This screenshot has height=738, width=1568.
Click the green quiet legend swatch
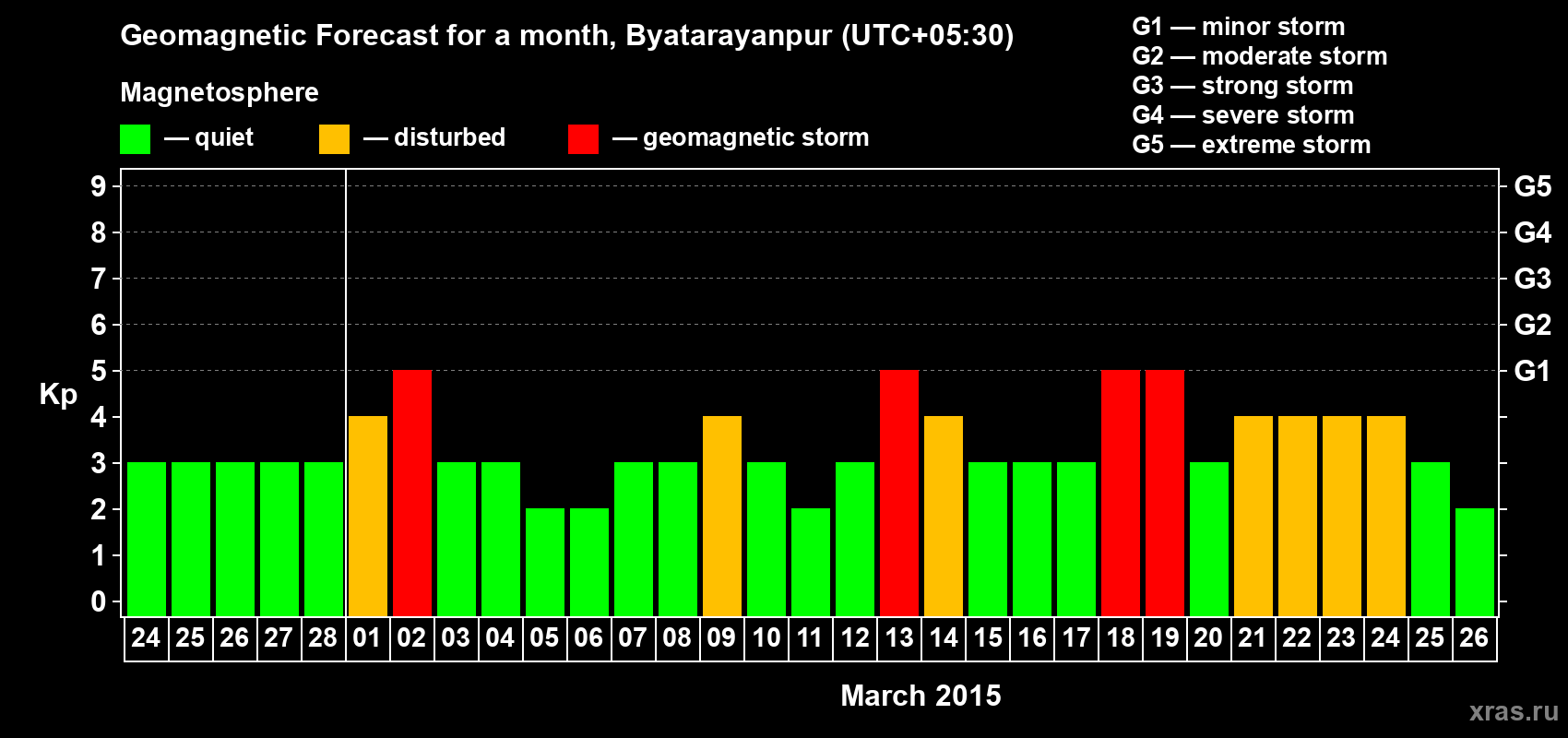(x=136, y=139)
